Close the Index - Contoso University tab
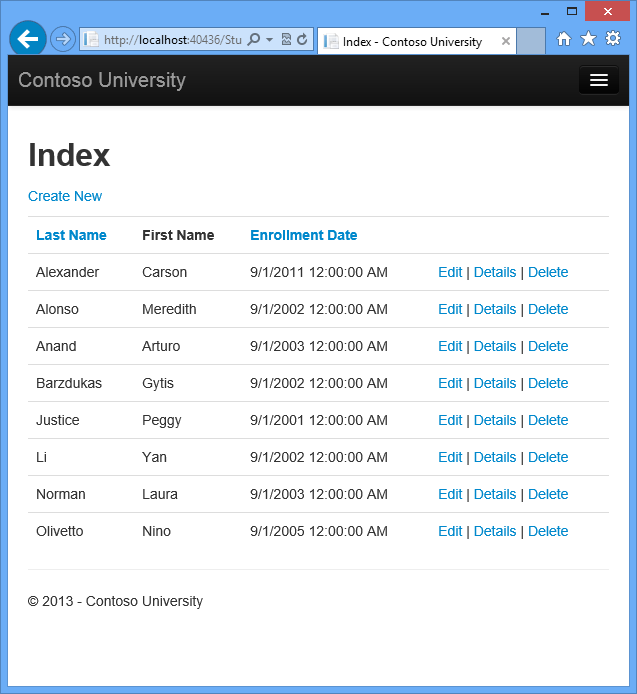This screenshot has width=637, height=694. click(x=506, y=41)
